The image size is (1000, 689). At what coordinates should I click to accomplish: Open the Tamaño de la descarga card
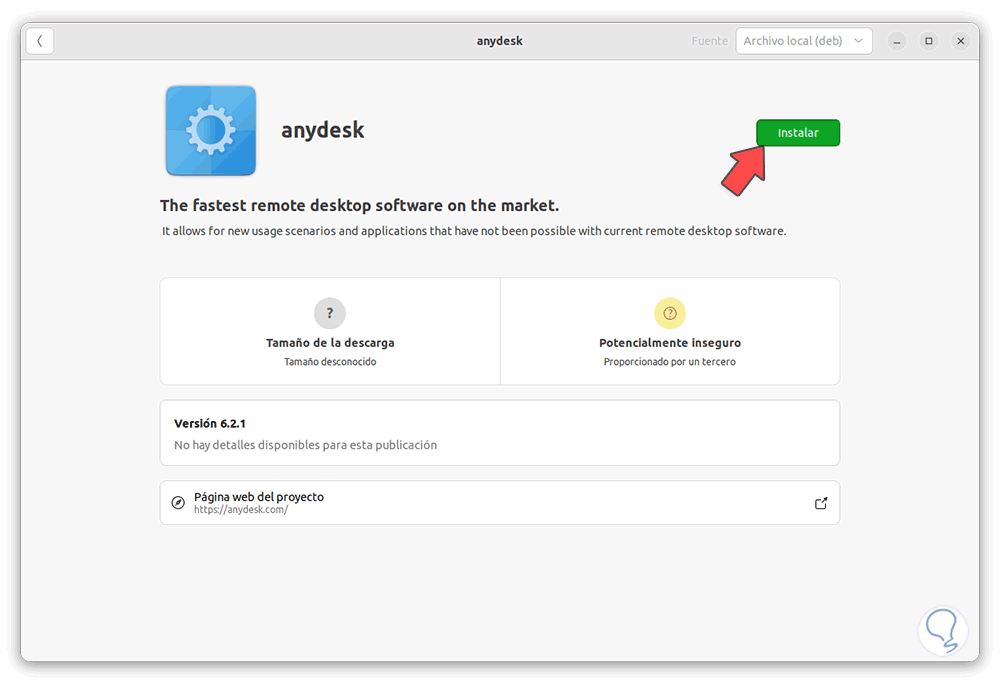coord(330,331)
